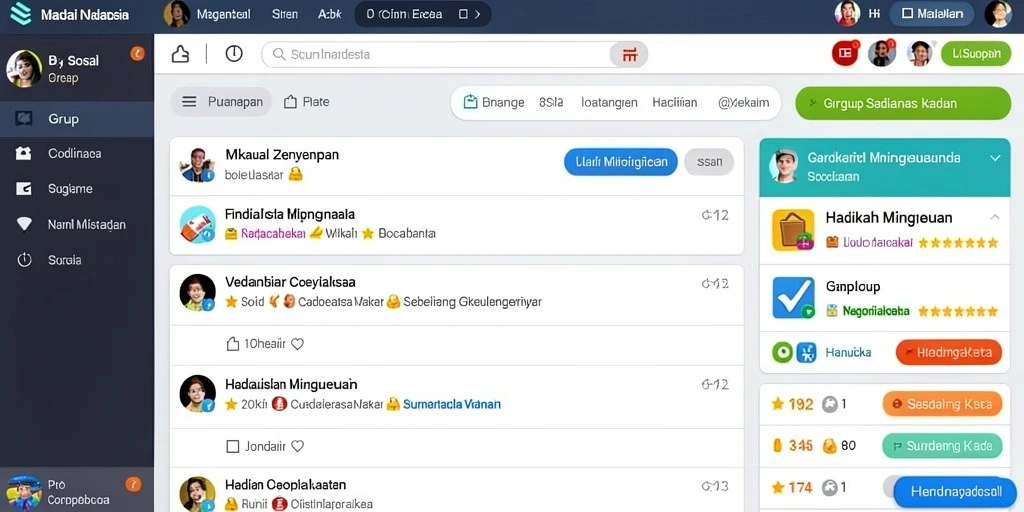
Task: Click the Sumartacla Vranan link
Action: [x=452, y=404]
